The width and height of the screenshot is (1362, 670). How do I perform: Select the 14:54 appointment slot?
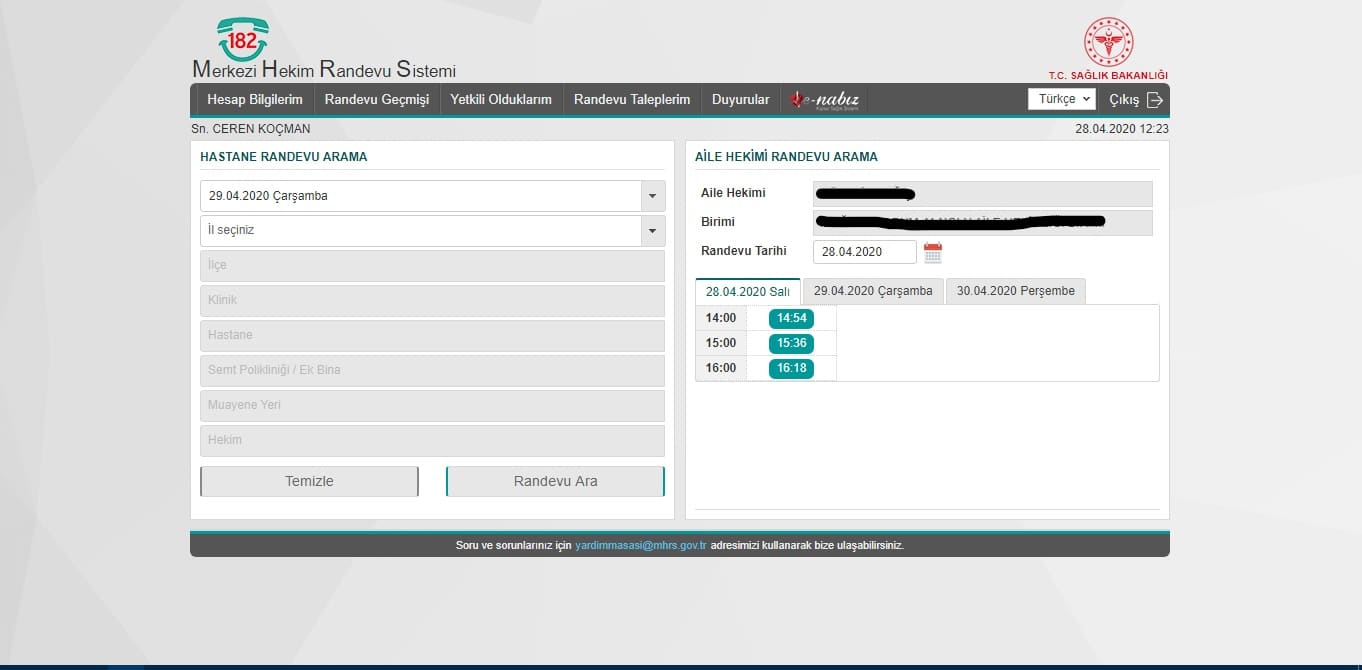[x=791, y=319]
